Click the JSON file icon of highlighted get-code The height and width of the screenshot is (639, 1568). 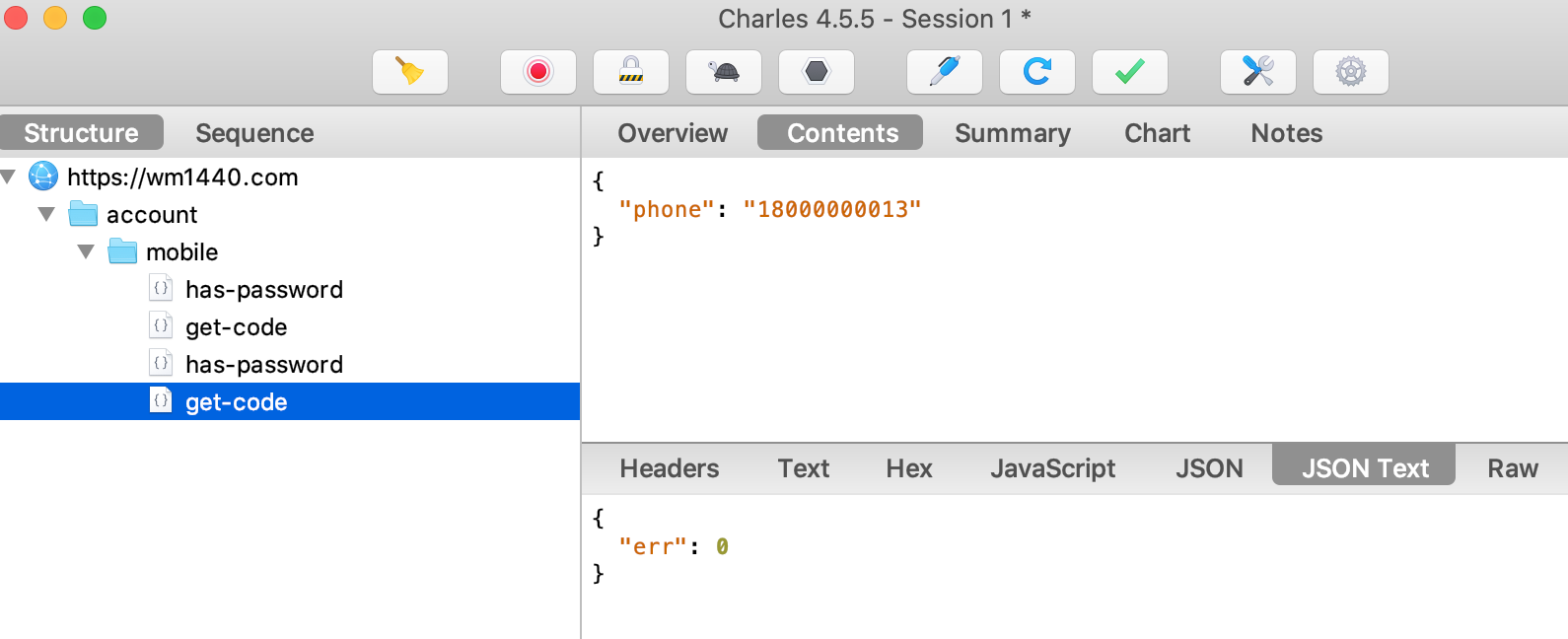tap(161, 400)
